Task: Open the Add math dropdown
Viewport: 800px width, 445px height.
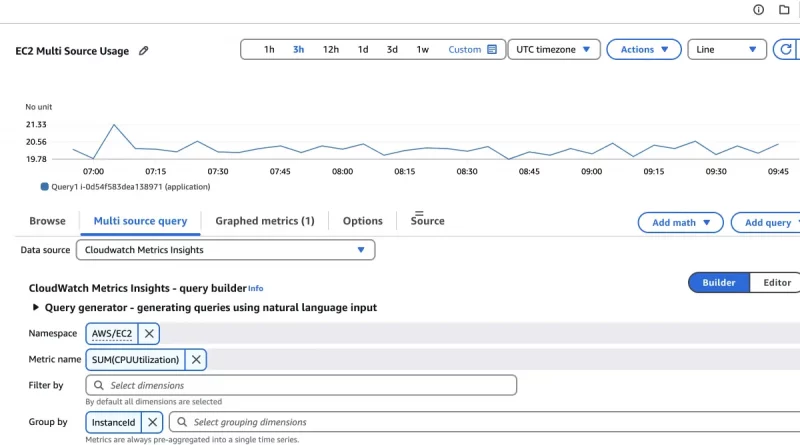Action: pyautogui.click(x=681, y=222)
